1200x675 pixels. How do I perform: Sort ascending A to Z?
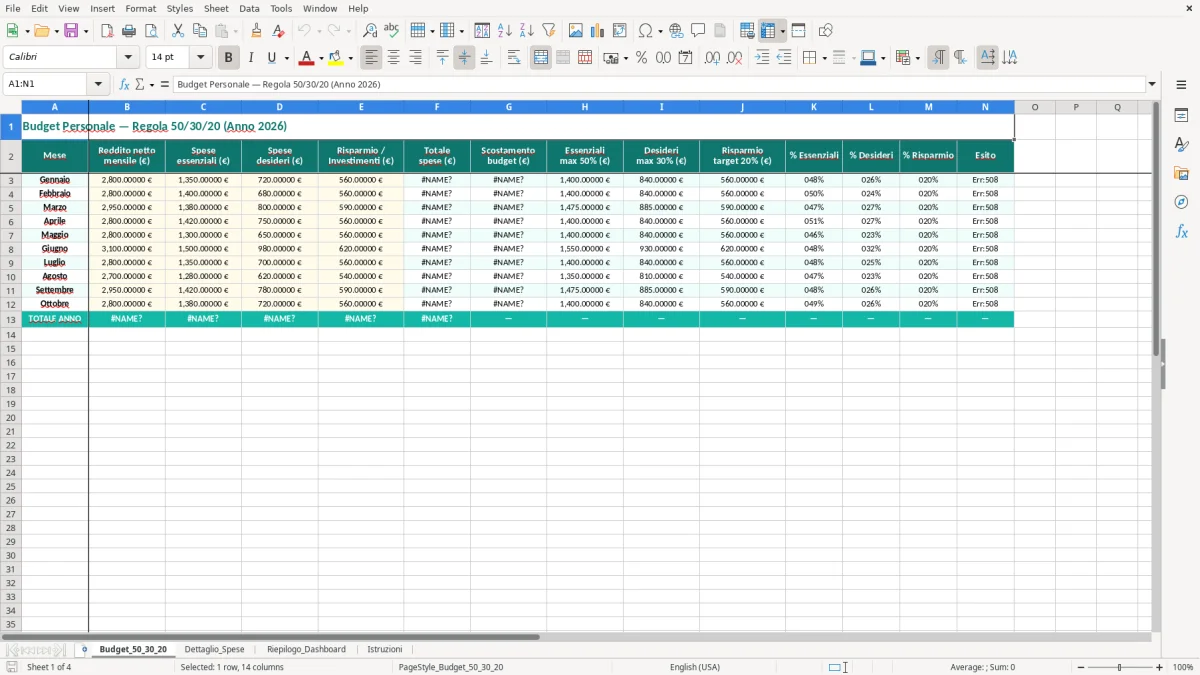504,31
